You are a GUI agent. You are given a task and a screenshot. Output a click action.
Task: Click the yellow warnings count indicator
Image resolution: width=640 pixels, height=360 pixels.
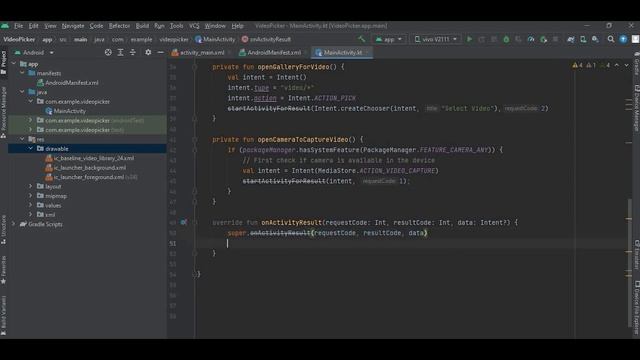[x=578, y=65]
